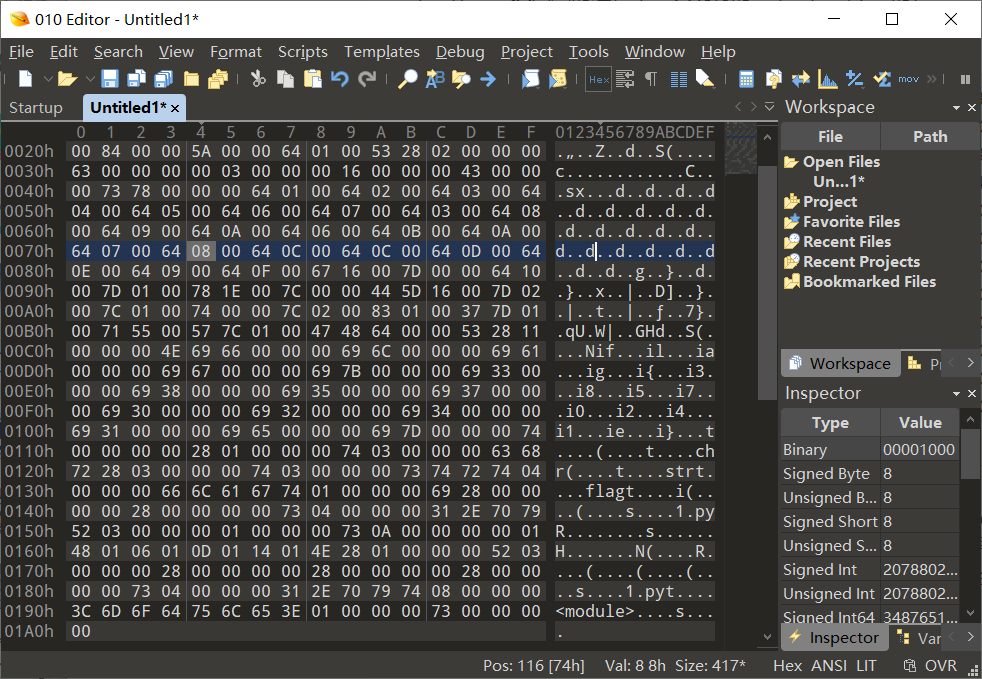The image size is (982, 679).
Task: Click the Goto arrow icon
Action: pyautogui.click(x=488, y=79)
